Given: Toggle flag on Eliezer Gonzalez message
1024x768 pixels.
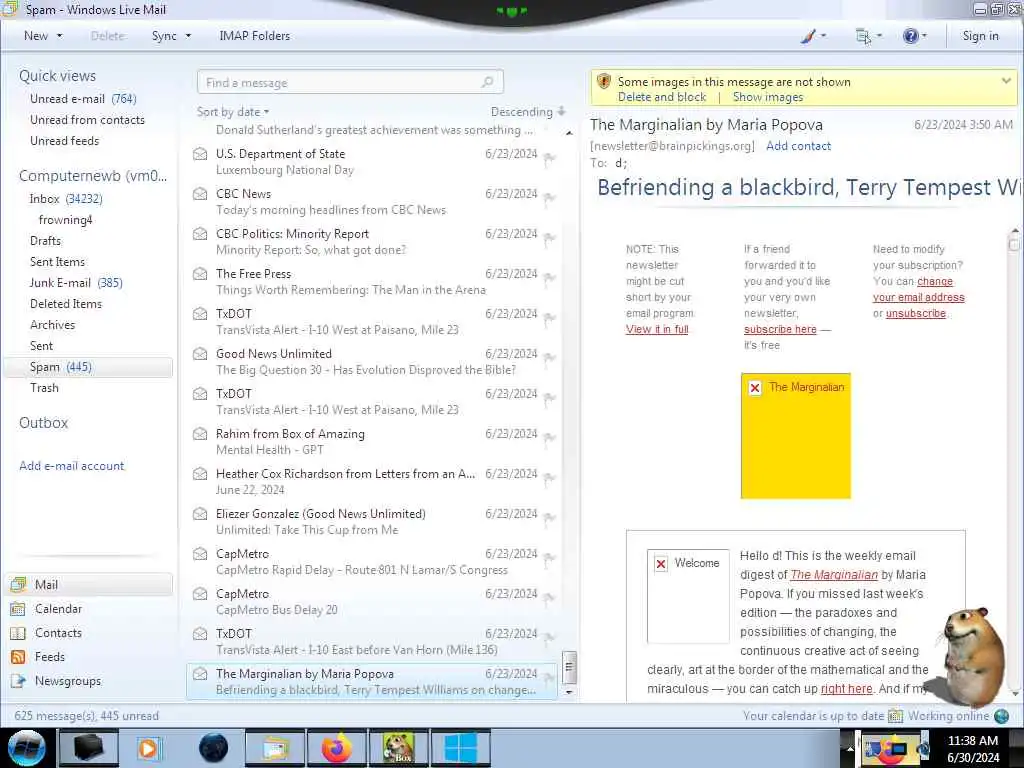Looking at the screenshot, I should [x=549, y=518].
